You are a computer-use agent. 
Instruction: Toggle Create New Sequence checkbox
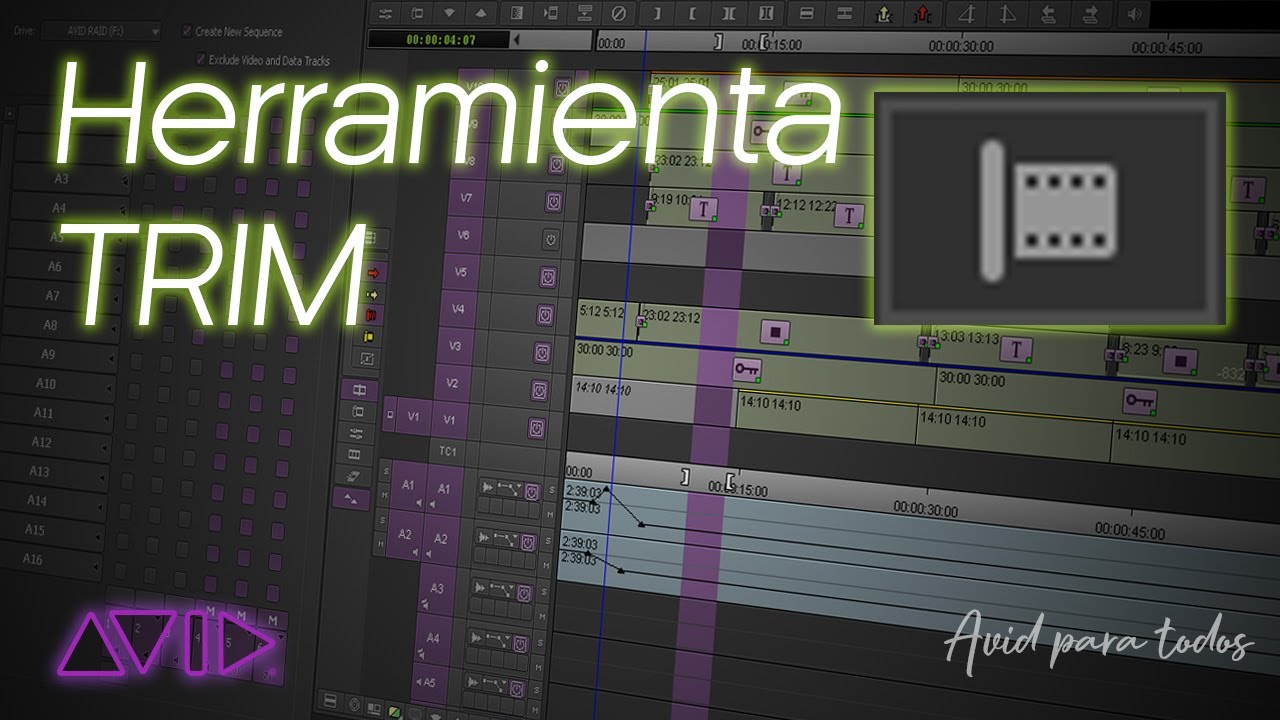pyautogui.click(x=187, y=32)
